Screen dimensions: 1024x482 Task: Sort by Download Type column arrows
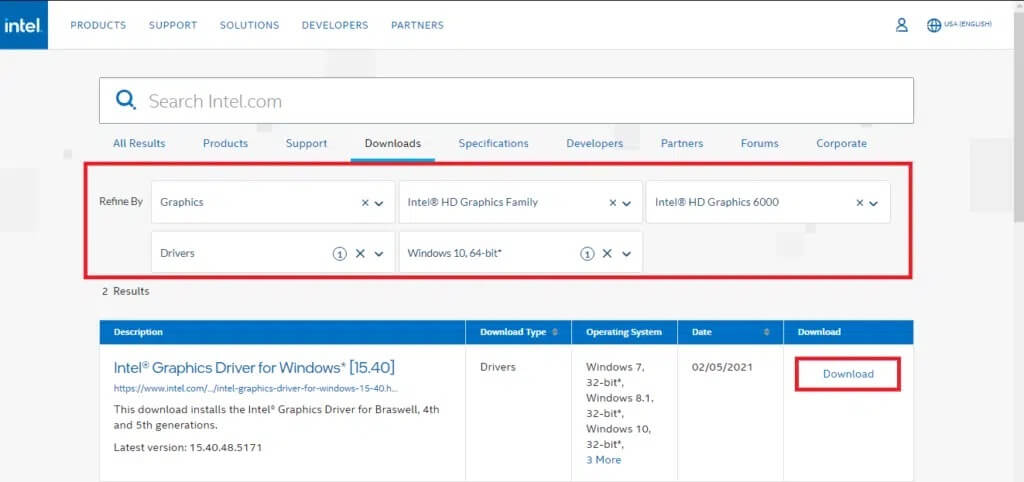(555, 332)
